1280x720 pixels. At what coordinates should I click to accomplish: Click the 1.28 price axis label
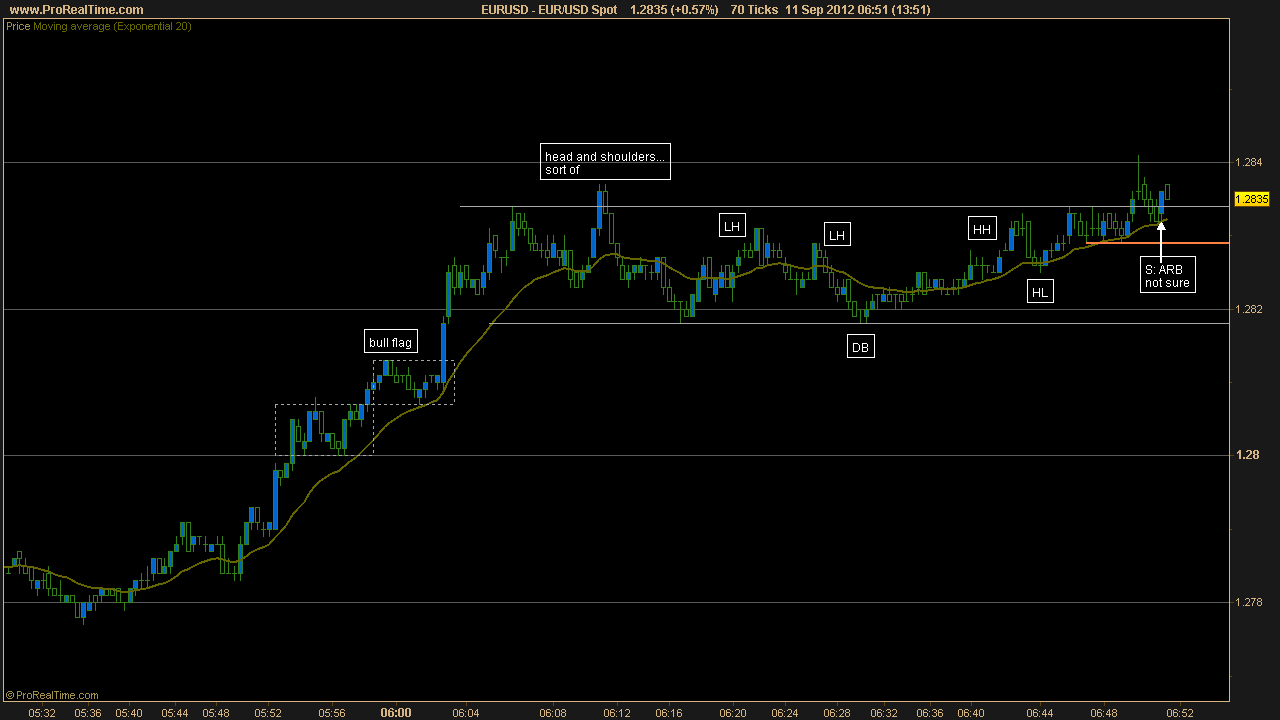coord(1246,455)
